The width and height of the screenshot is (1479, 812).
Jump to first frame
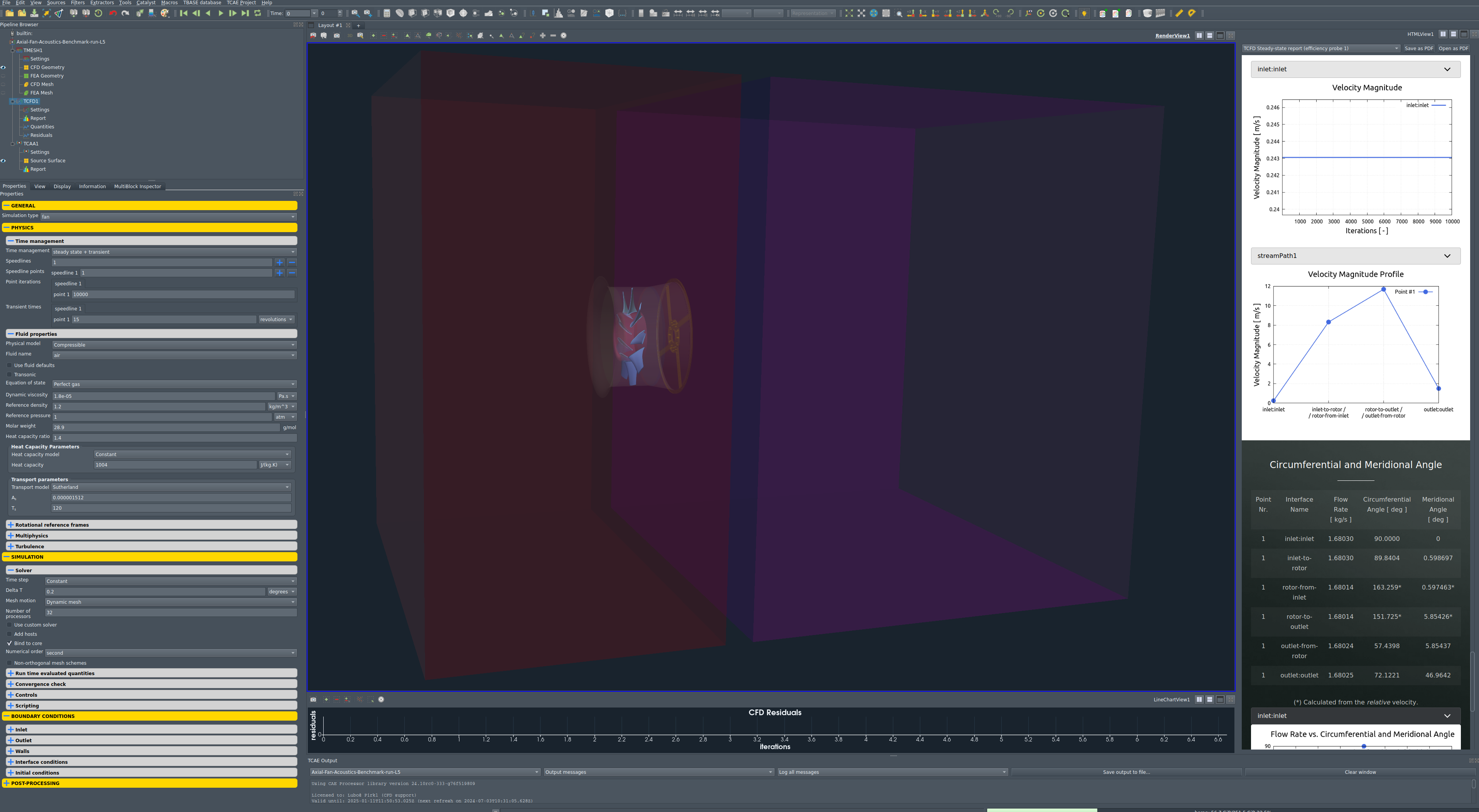pos(184,13)
